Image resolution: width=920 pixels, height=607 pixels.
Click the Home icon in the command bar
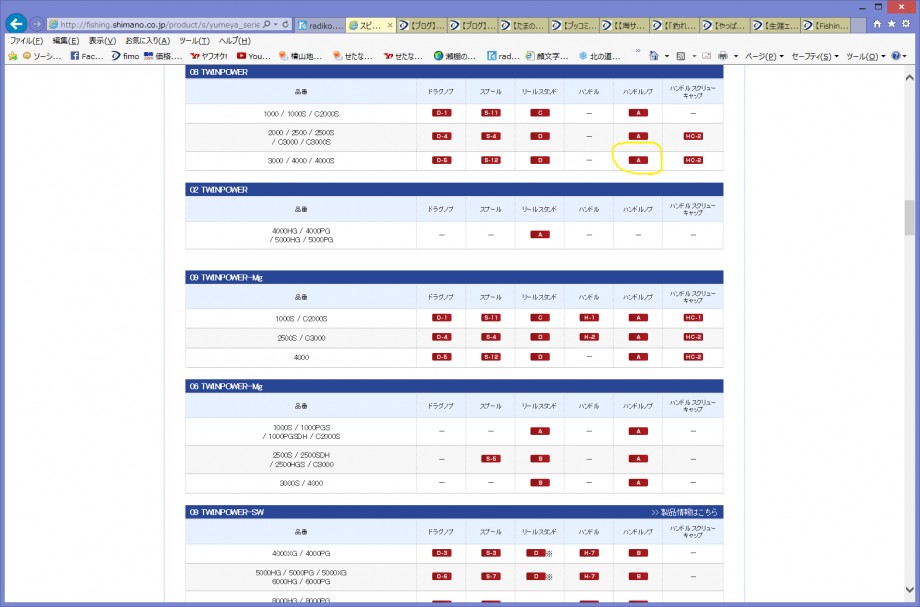[654, 56]
